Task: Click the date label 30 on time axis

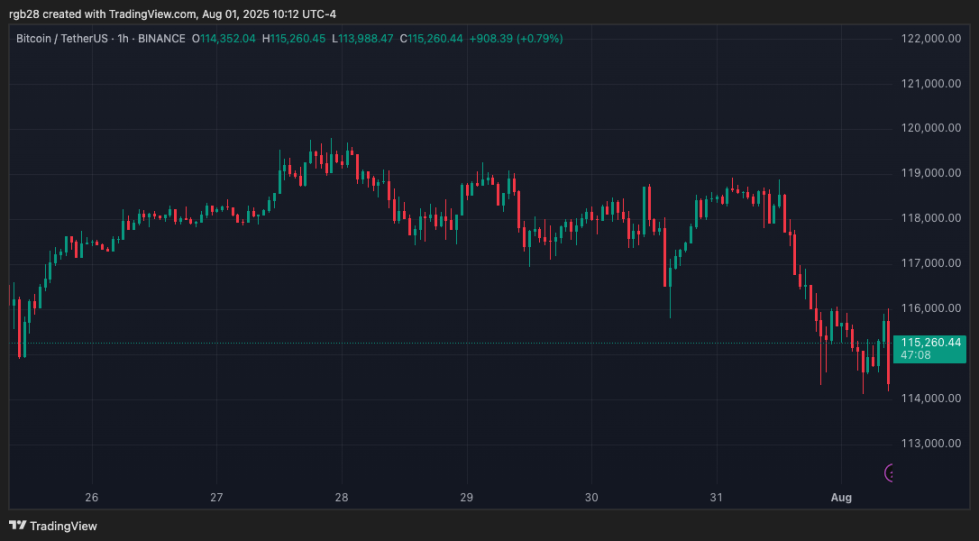Action: 592,497
